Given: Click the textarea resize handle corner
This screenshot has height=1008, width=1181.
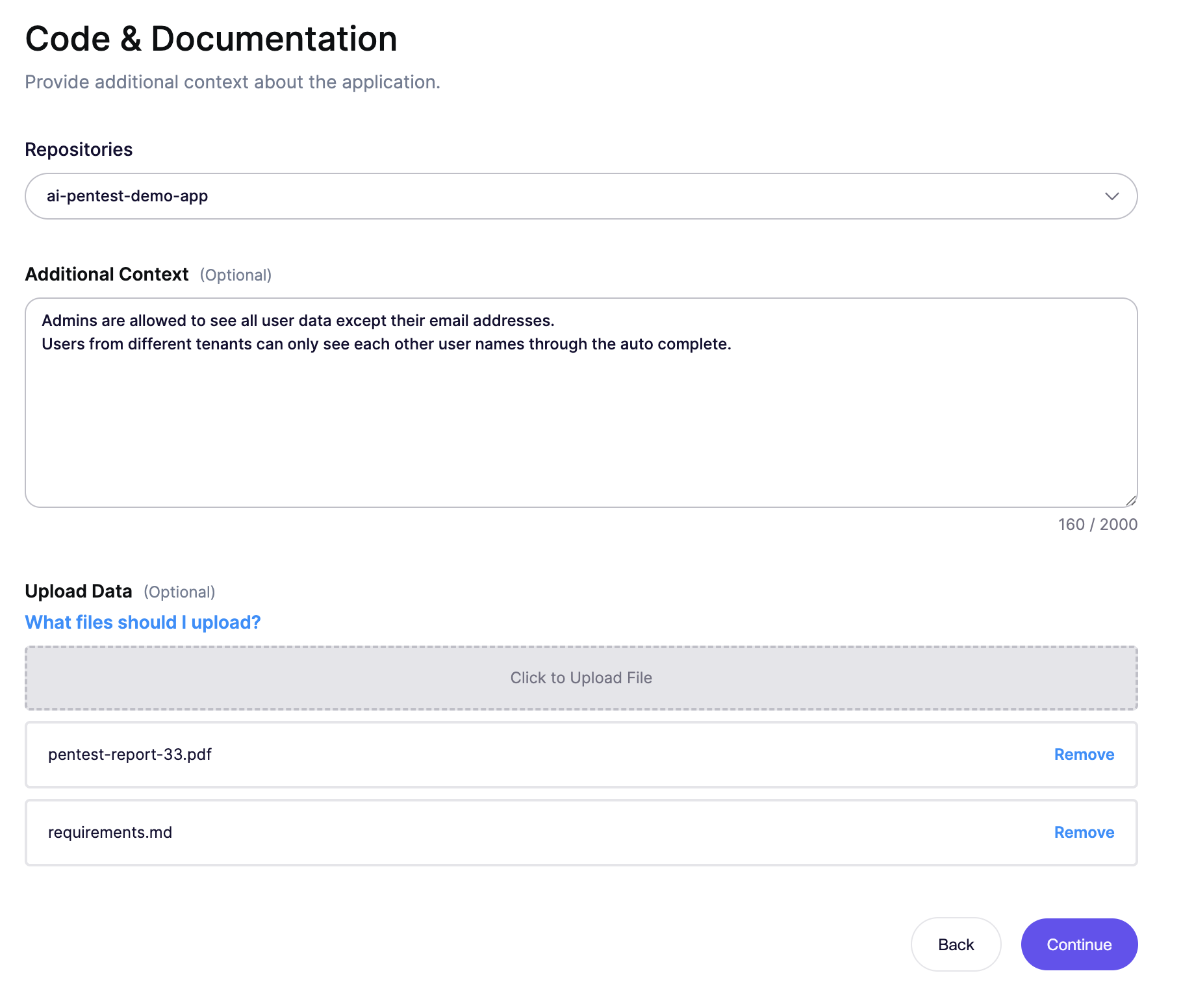Looking at the screenshot, I should point(1130,501).
